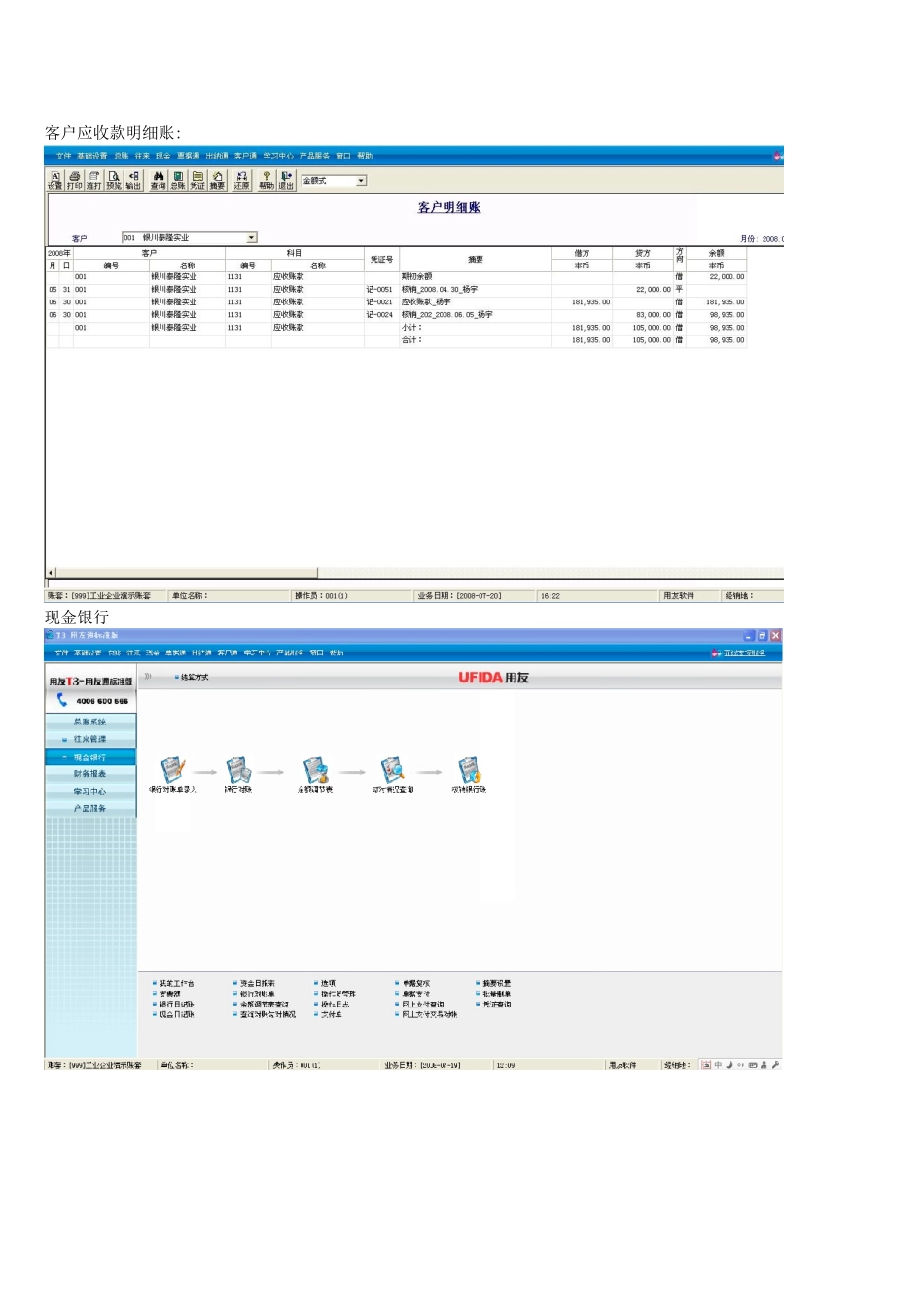
Task: Click the 摘要 summary toolbar icon
Action: pyautogui.click(x=217, y=180)
